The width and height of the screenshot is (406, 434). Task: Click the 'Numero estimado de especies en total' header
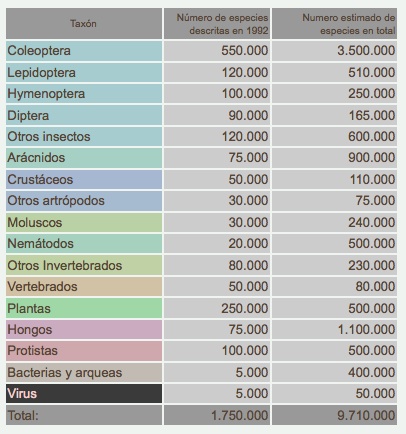pos(334,24)
